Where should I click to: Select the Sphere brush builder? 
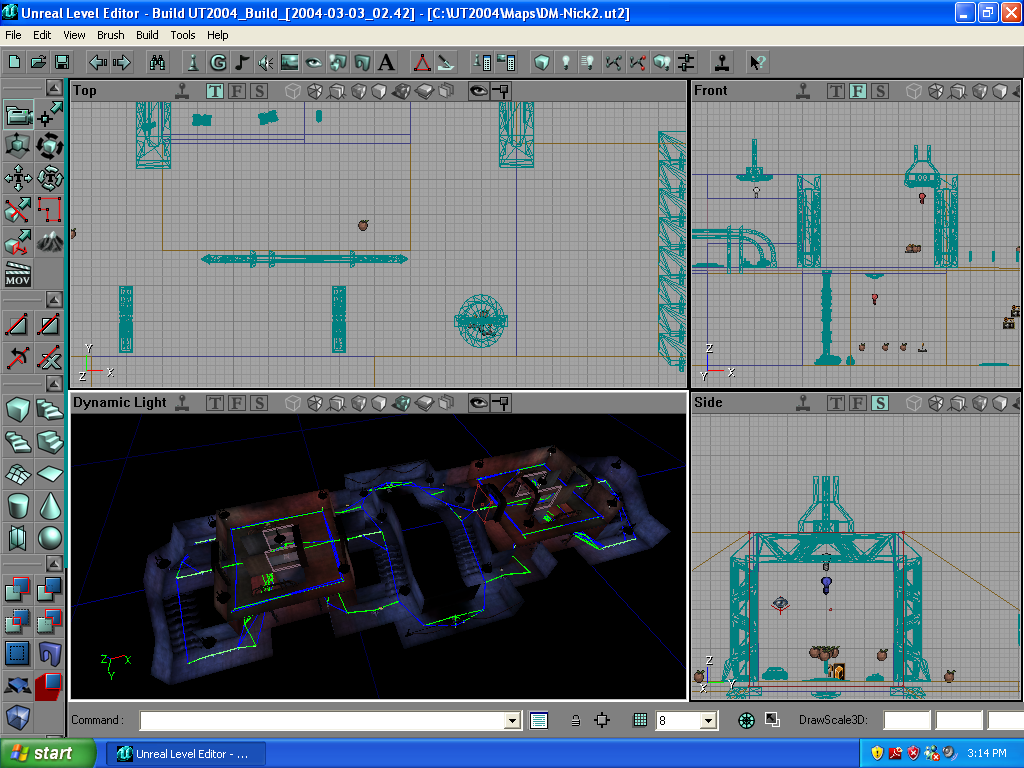50,538
